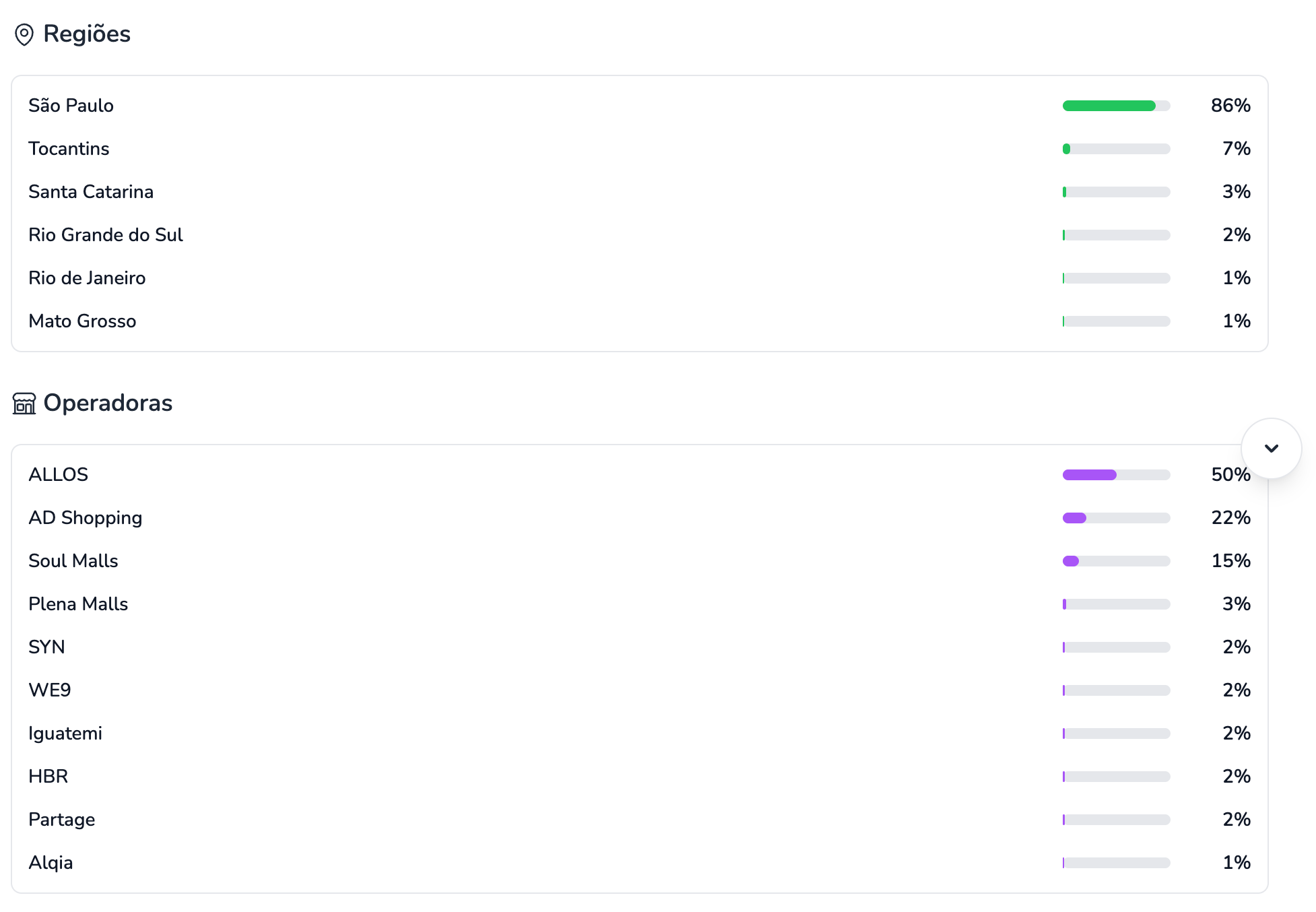
Task: Select the São Paulo region row
Action: [71, 106]
